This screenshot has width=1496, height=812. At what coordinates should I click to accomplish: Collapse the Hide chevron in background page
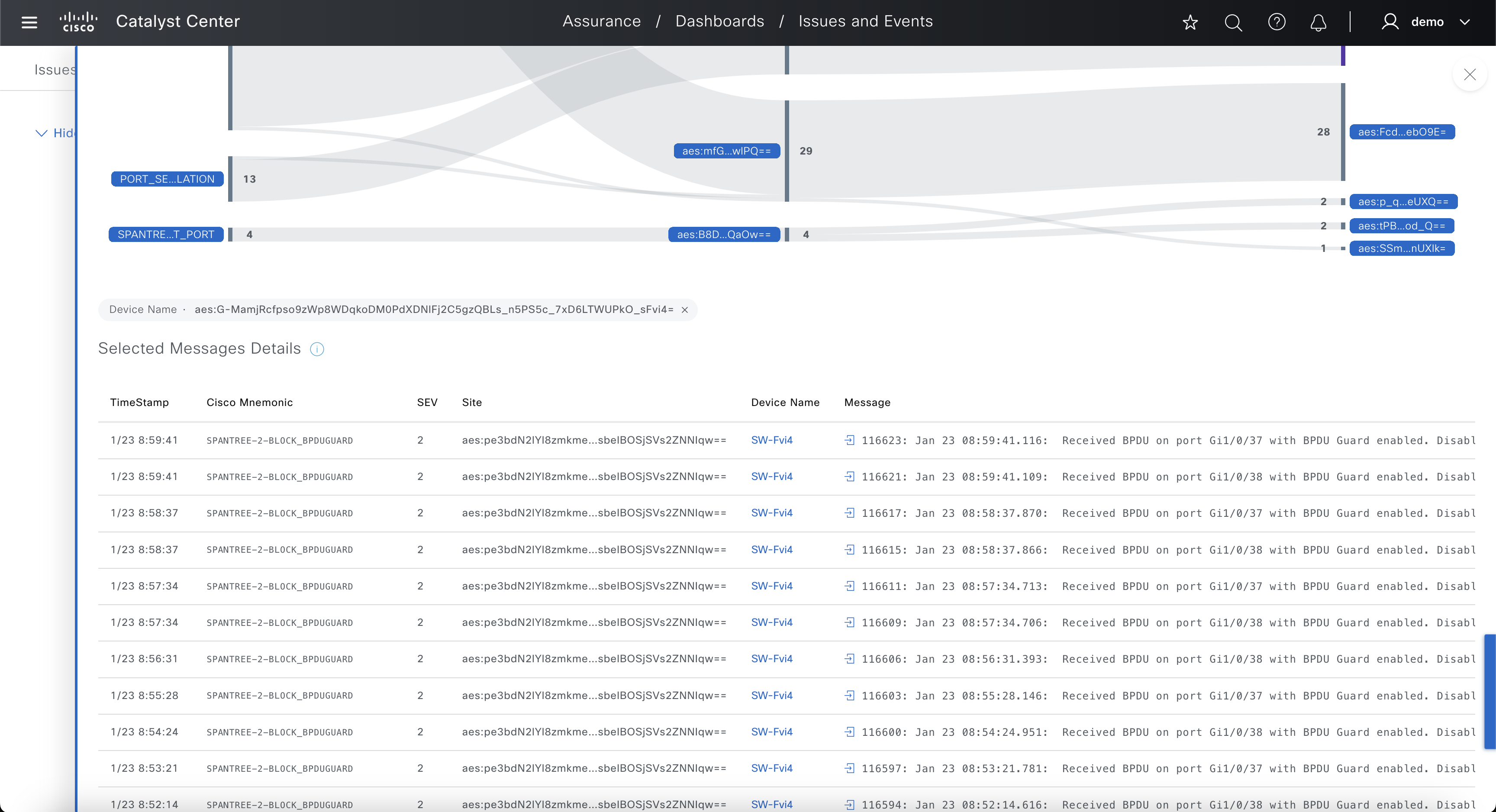point(41,133)
